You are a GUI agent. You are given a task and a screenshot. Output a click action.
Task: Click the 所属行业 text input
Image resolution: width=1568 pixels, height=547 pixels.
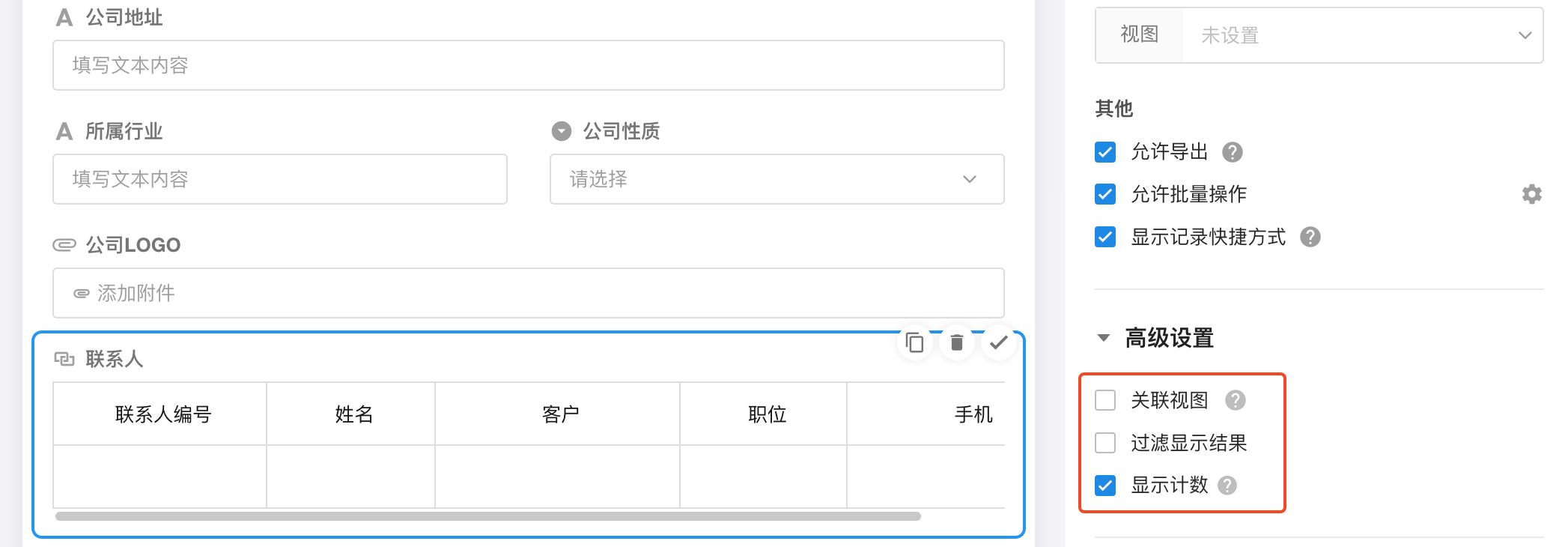[x=279, y=179]
